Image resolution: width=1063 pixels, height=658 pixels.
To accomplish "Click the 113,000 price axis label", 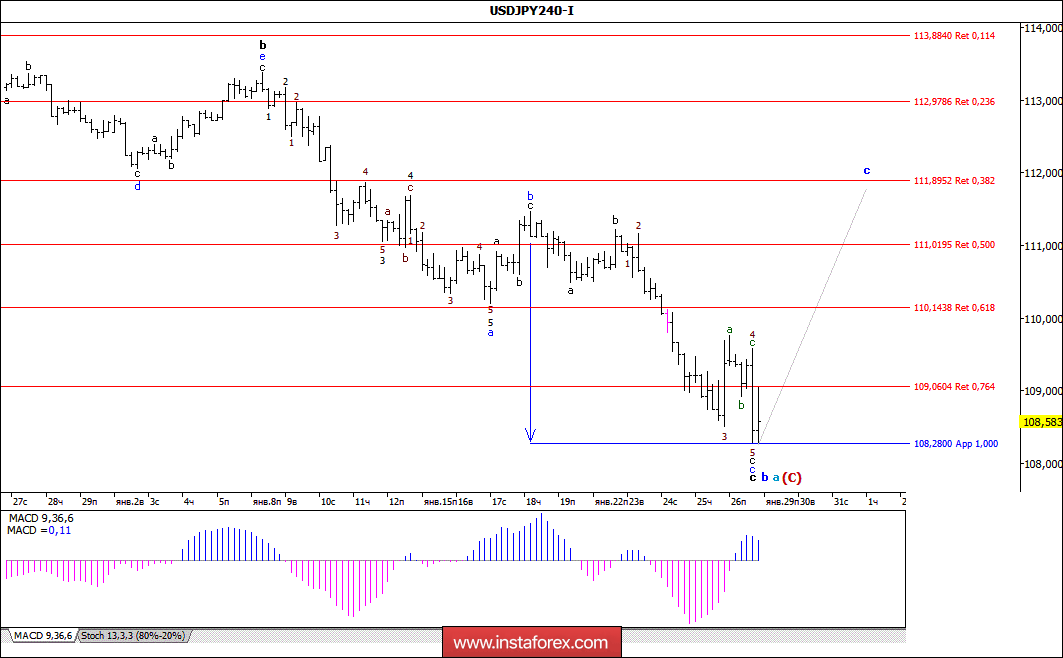I will pyautogui.click(x=1043, y=101).
